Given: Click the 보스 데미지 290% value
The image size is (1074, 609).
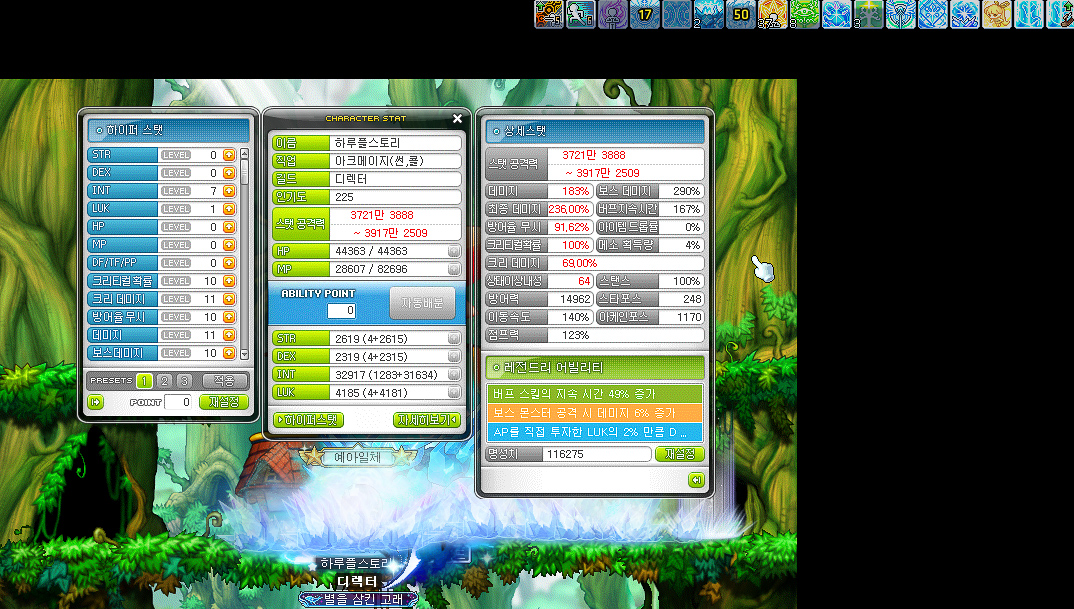Looking at the screenshot, I should click(x=681, y=191).
